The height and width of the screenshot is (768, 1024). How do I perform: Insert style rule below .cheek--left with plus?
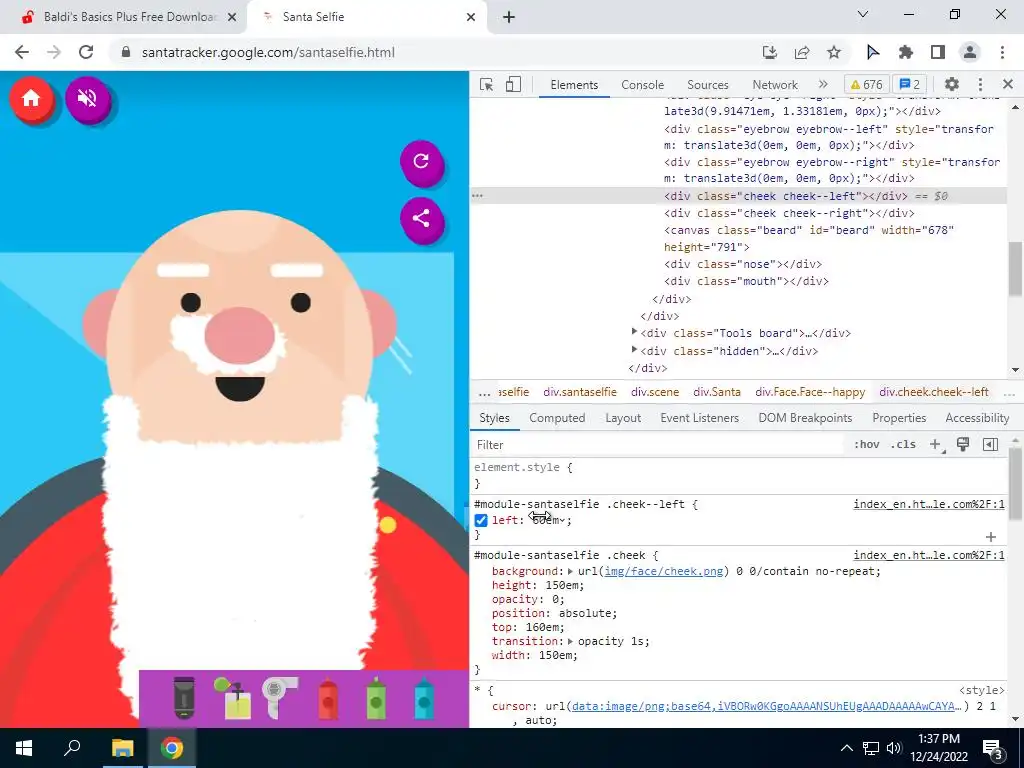(991, 536)
